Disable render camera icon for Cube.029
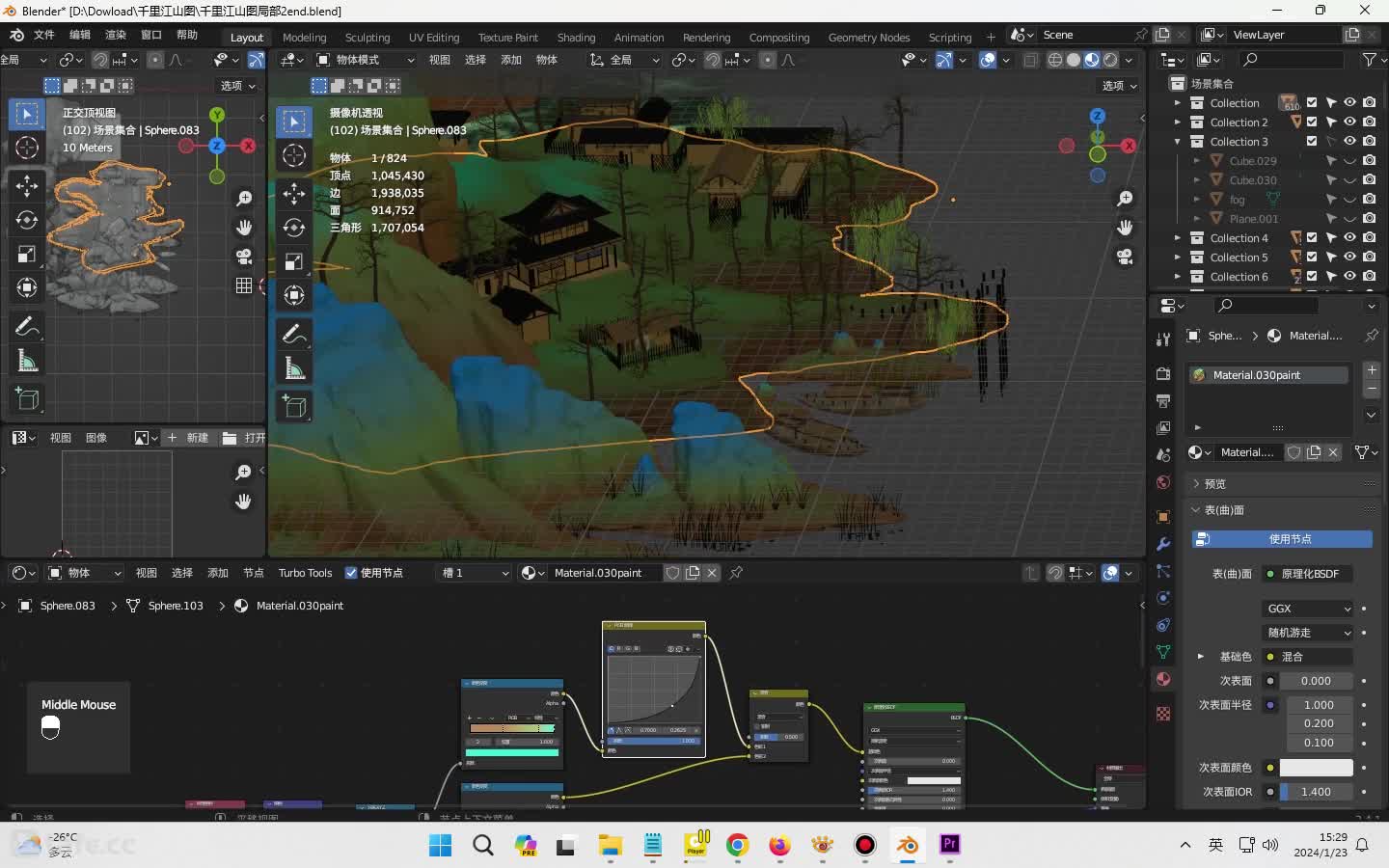Image resolution: width=1389 pixels, height=868 pixels. 1369,160
